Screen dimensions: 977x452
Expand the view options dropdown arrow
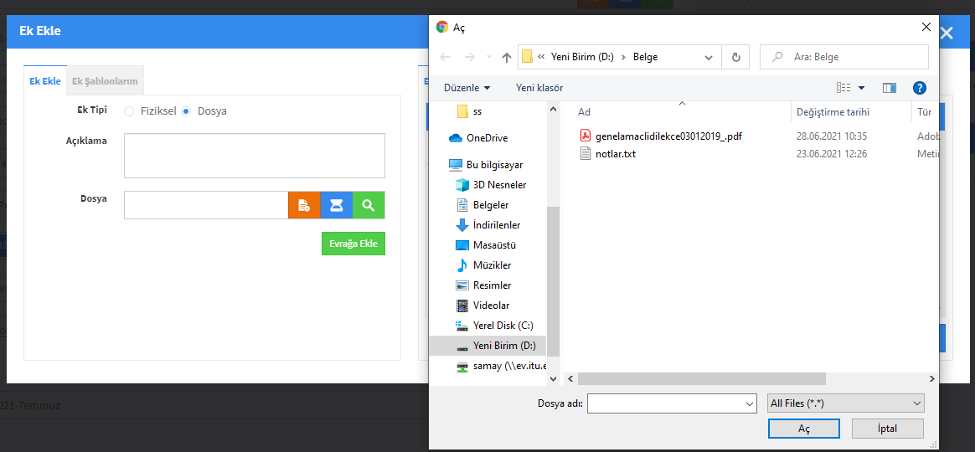(x=862, y=88)
